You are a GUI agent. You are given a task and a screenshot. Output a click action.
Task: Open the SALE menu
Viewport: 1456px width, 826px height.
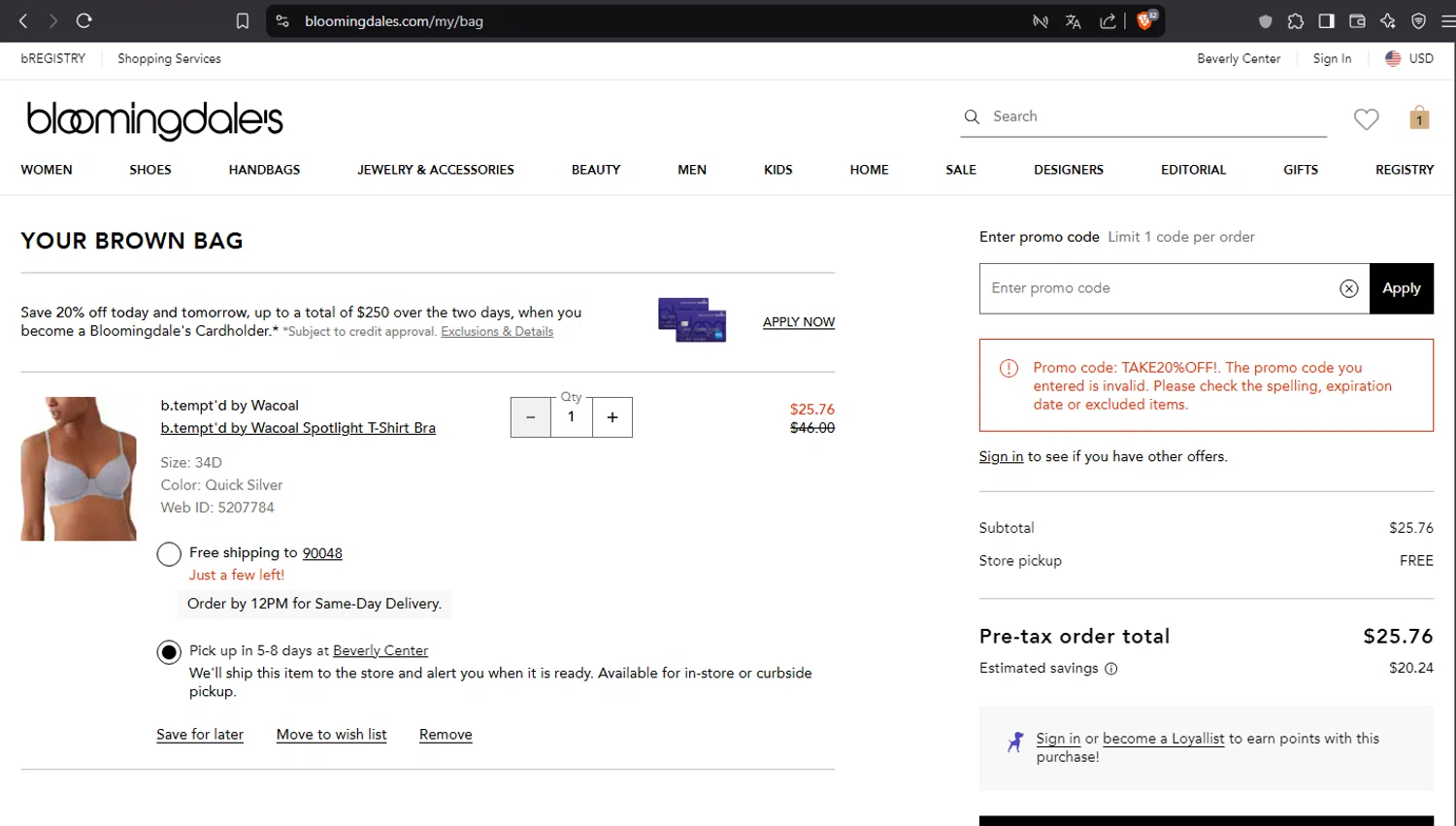pyautogui.click(x=961, y=170)
